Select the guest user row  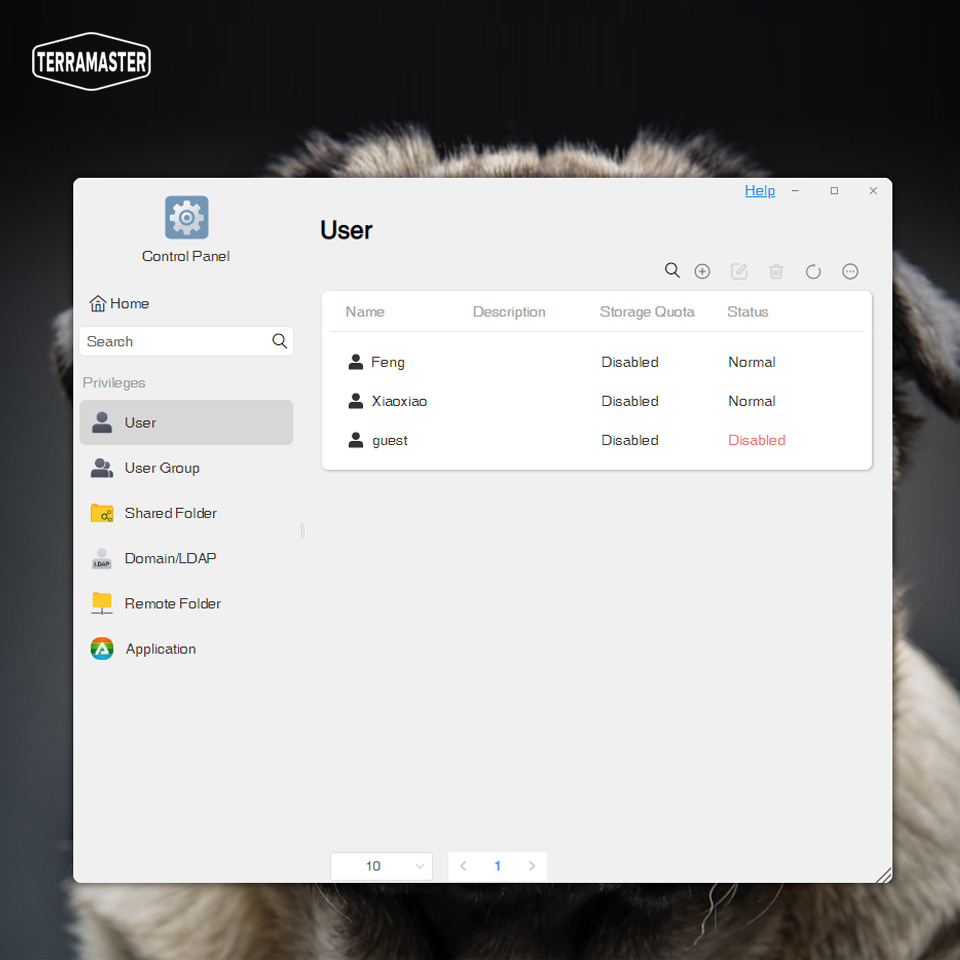(597, 440)
